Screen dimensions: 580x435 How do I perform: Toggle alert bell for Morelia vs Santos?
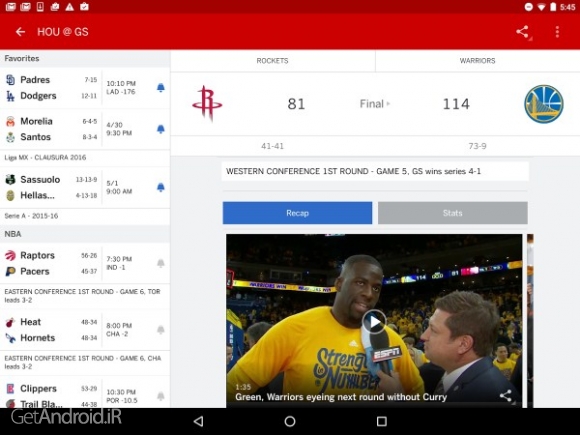tap(161, 129)
